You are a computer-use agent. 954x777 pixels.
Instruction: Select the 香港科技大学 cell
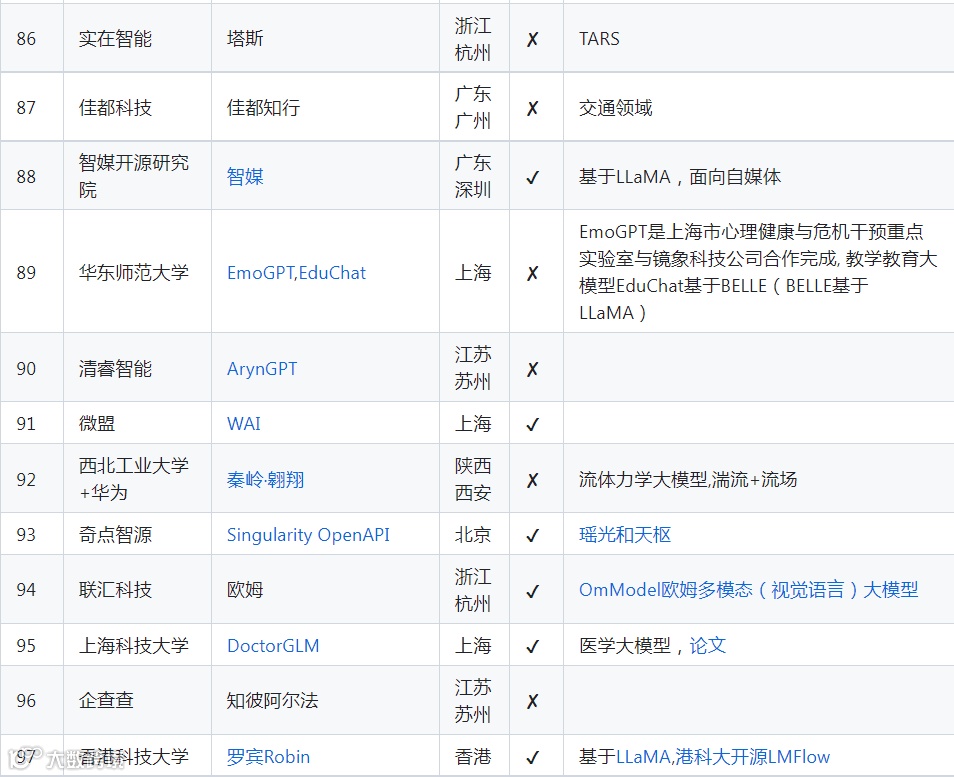click(x=138, y=755)
